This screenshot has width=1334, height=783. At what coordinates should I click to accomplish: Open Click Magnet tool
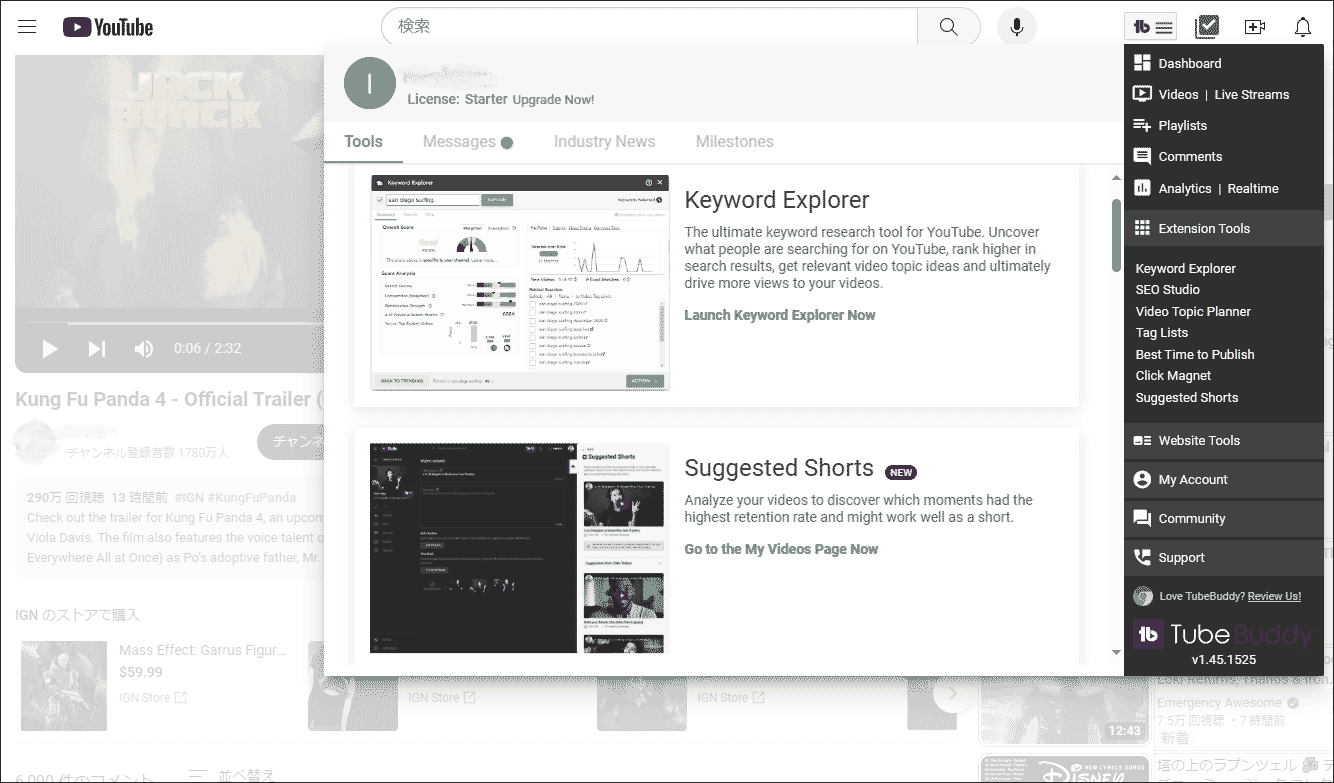[1173, 375]
